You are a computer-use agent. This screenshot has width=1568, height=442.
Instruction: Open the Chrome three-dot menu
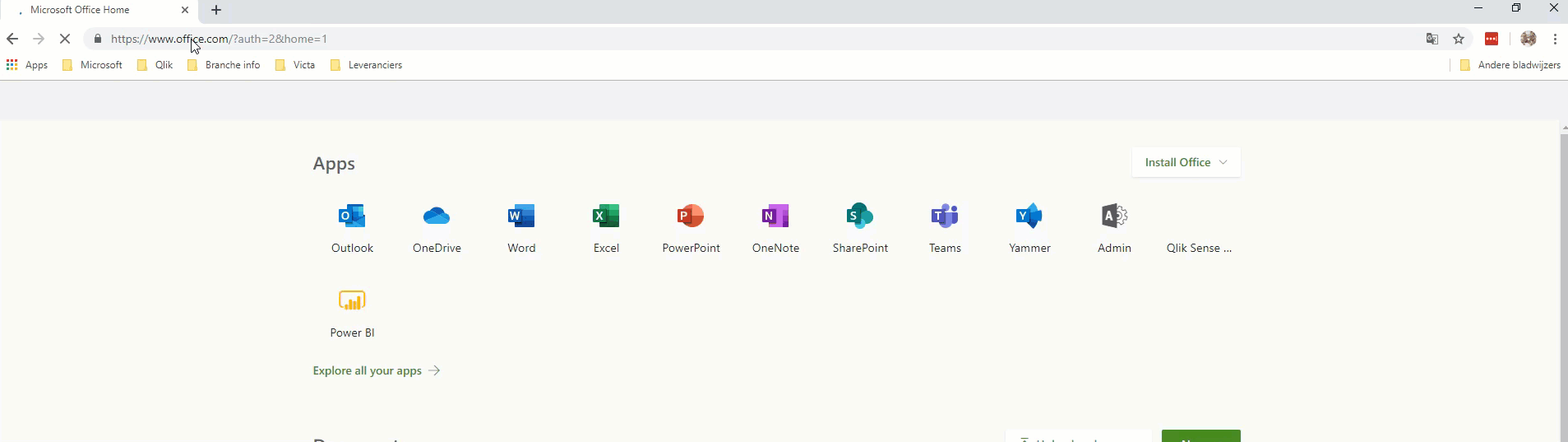(x=1555, y=39)
